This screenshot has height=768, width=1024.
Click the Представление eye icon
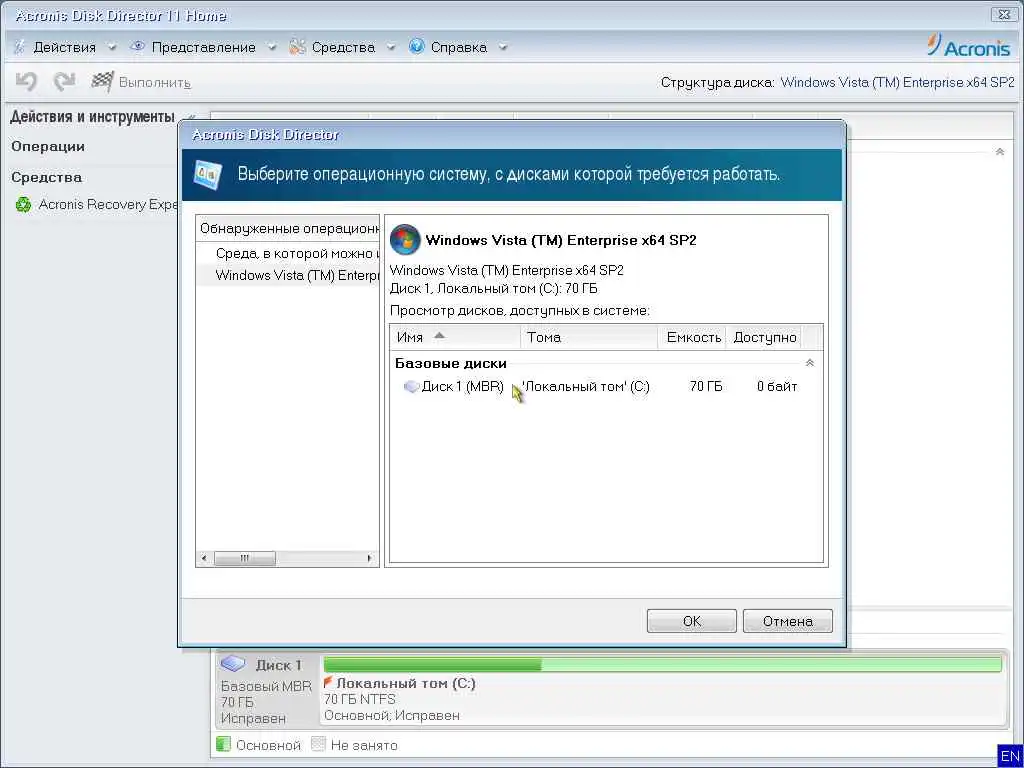click(x=137, y=46)
